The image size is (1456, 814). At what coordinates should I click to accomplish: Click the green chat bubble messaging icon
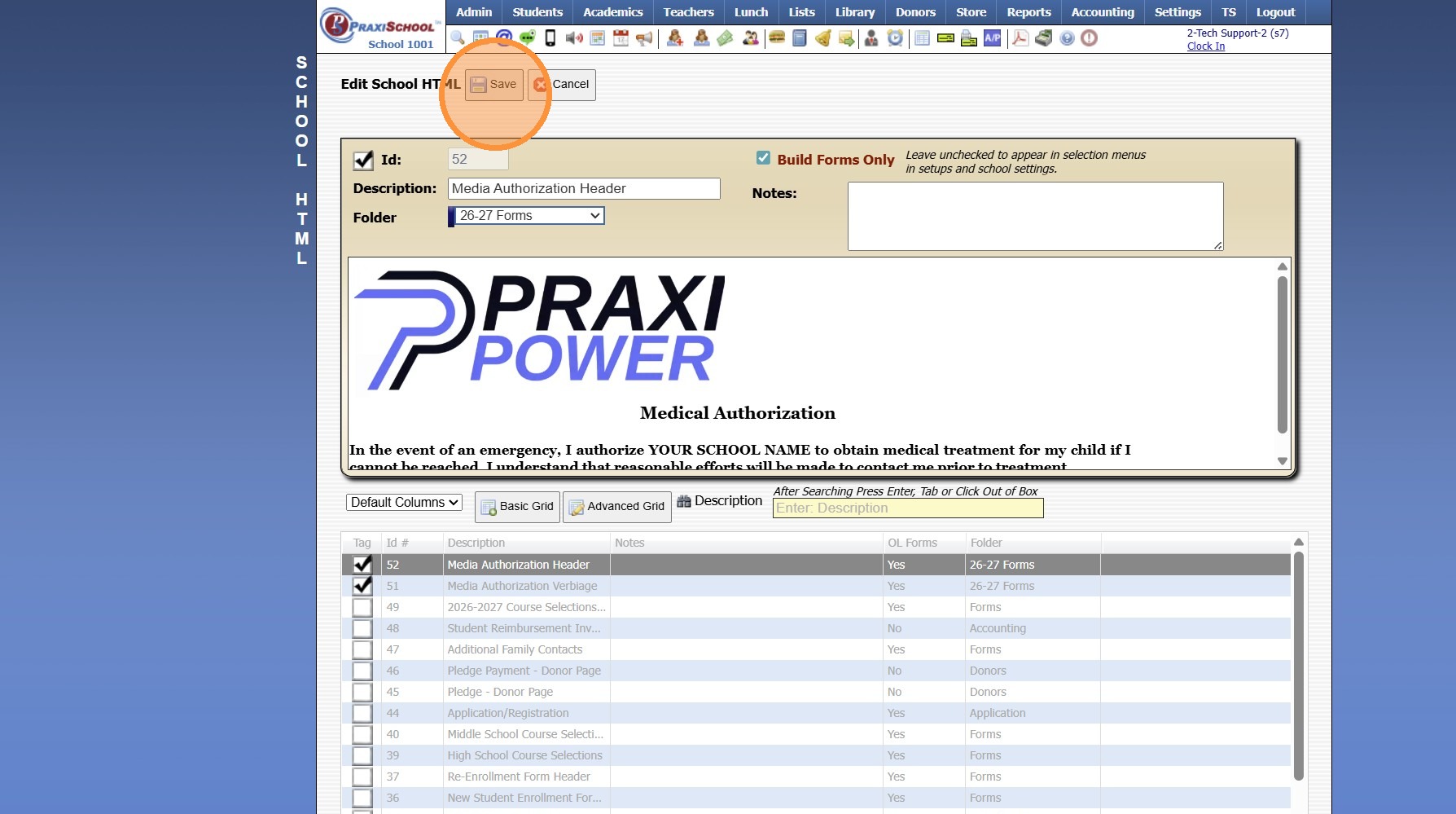click(527, 38)
